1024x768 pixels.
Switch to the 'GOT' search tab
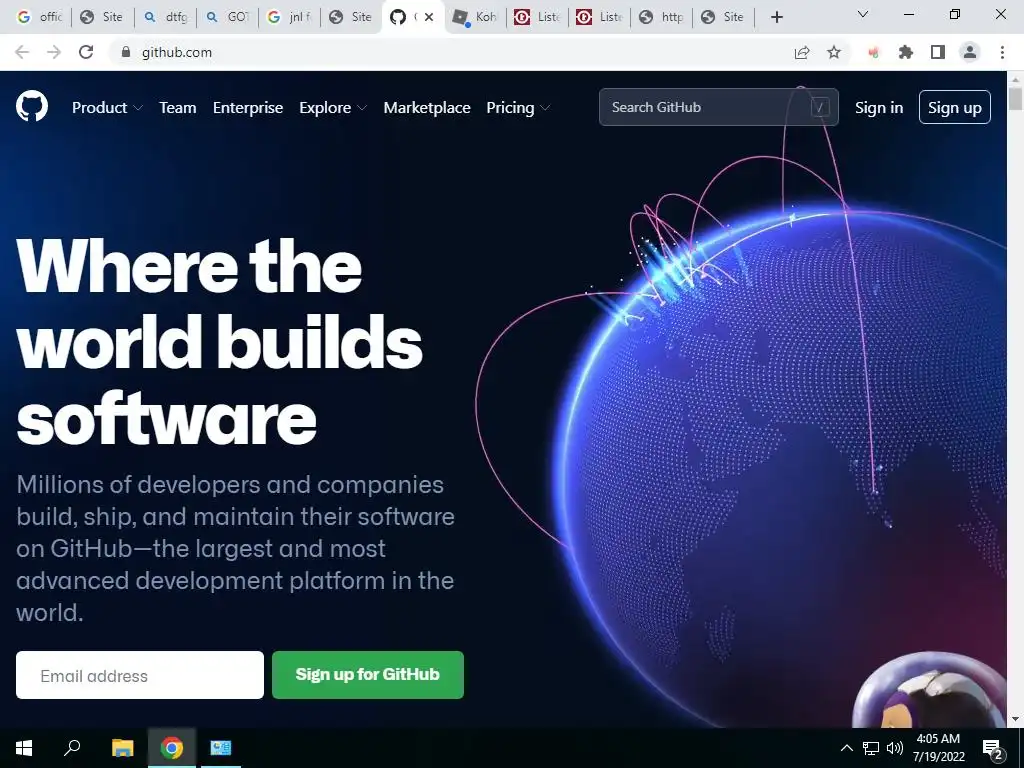click(228, 17)
